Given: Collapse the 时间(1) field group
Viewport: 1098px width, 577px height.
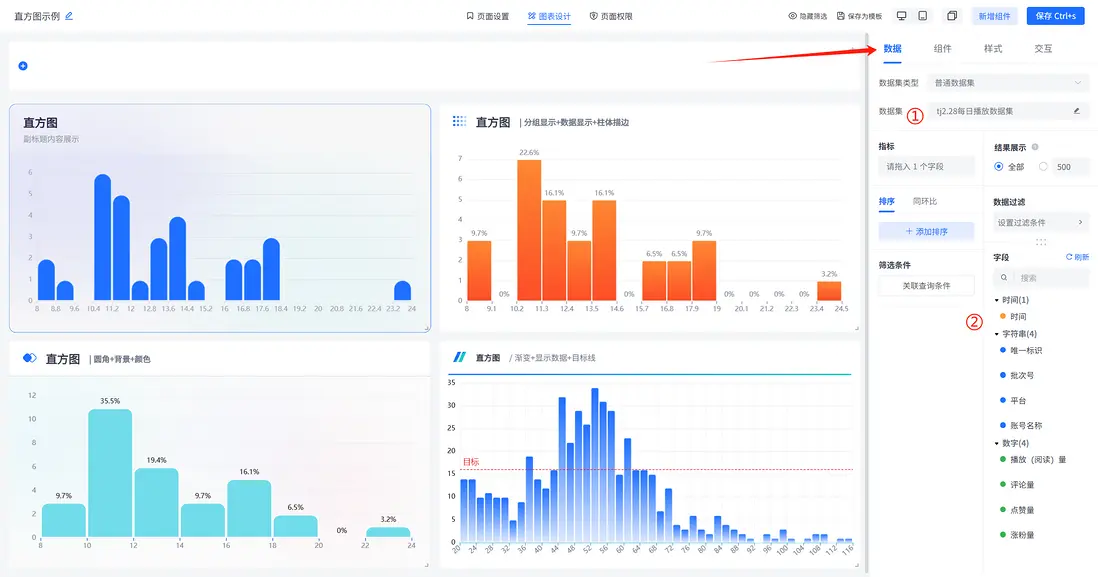Looking at the screenshot, I should click(997, 300).
